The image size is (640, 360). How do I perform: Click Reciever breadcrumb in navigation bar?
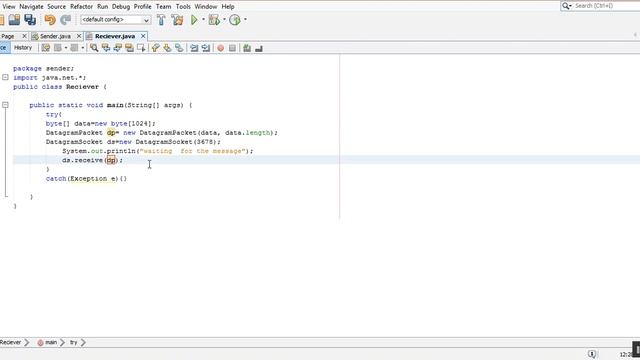pyautogui.click(x=11, y=342)
